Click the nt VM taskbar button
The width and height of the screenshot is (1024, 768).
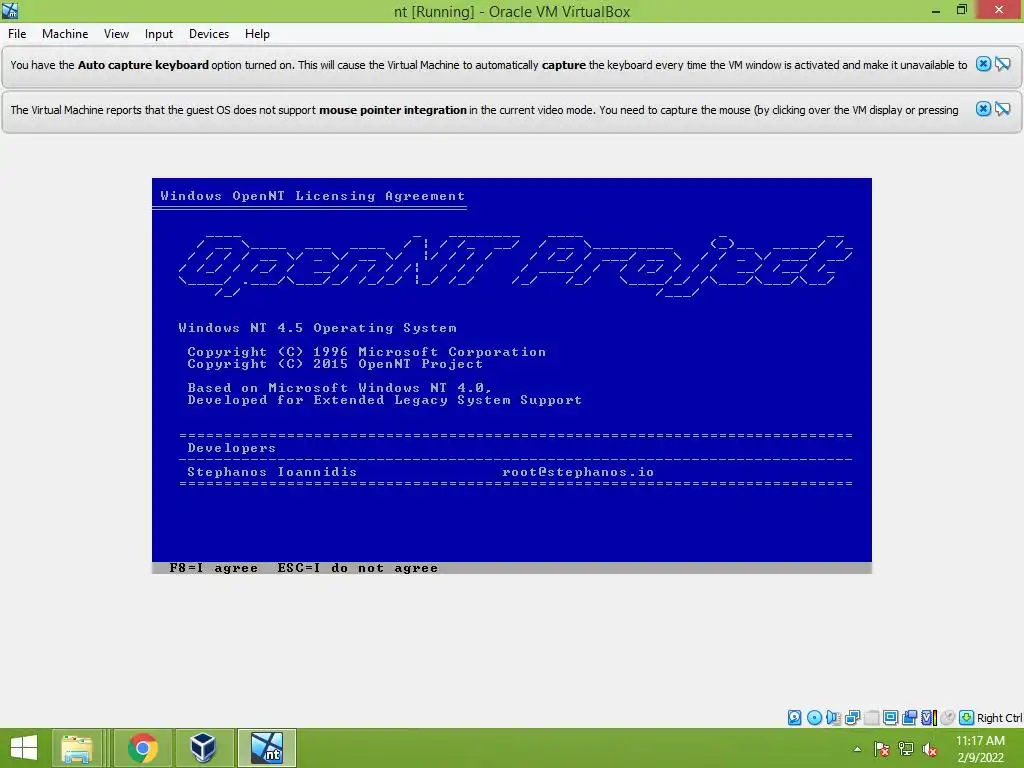267,748
